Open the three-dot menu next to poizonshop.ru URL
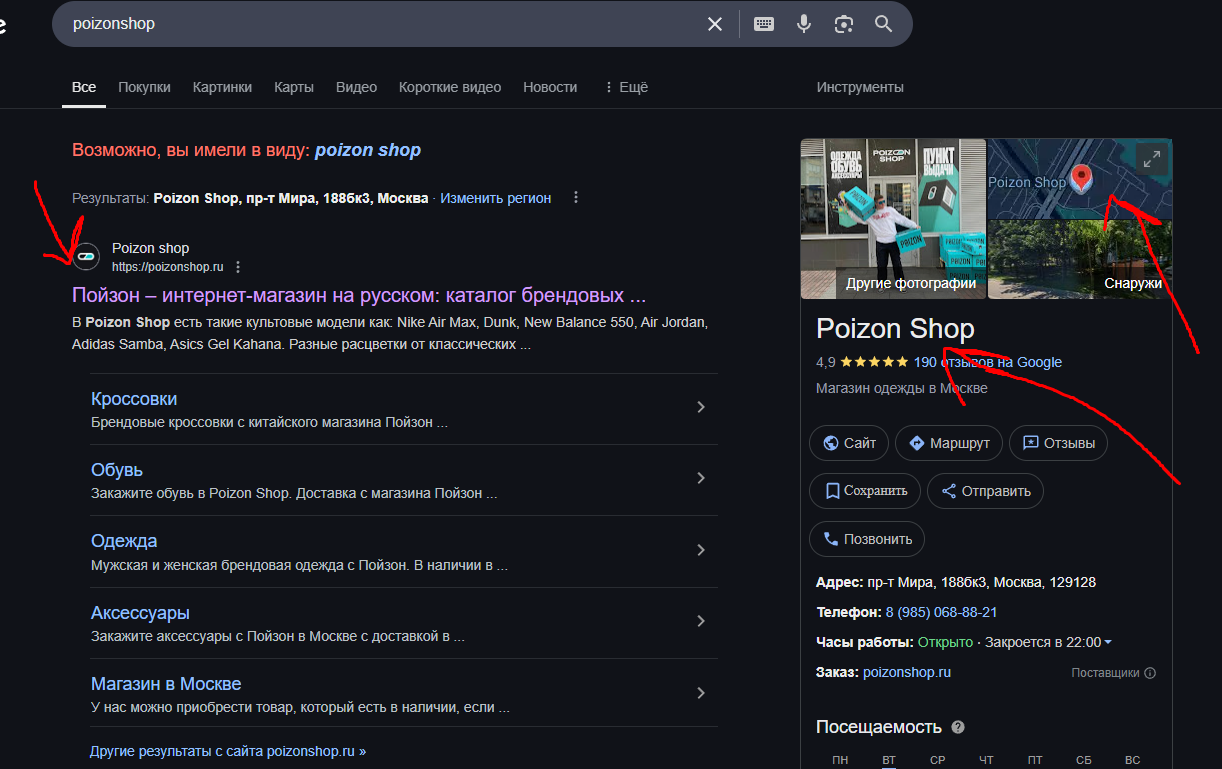1222x769 pixels. (x=237, y=267)
